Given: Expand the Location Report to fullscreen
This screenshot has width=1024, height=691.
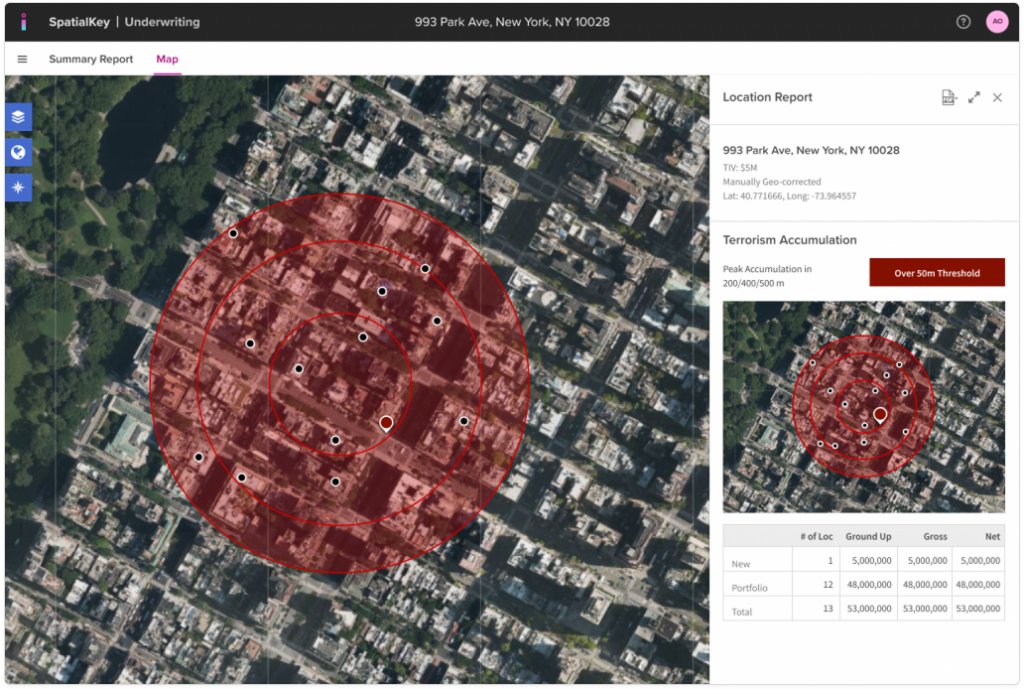Looking at the screenshot, I should click(x=974, y=97).
